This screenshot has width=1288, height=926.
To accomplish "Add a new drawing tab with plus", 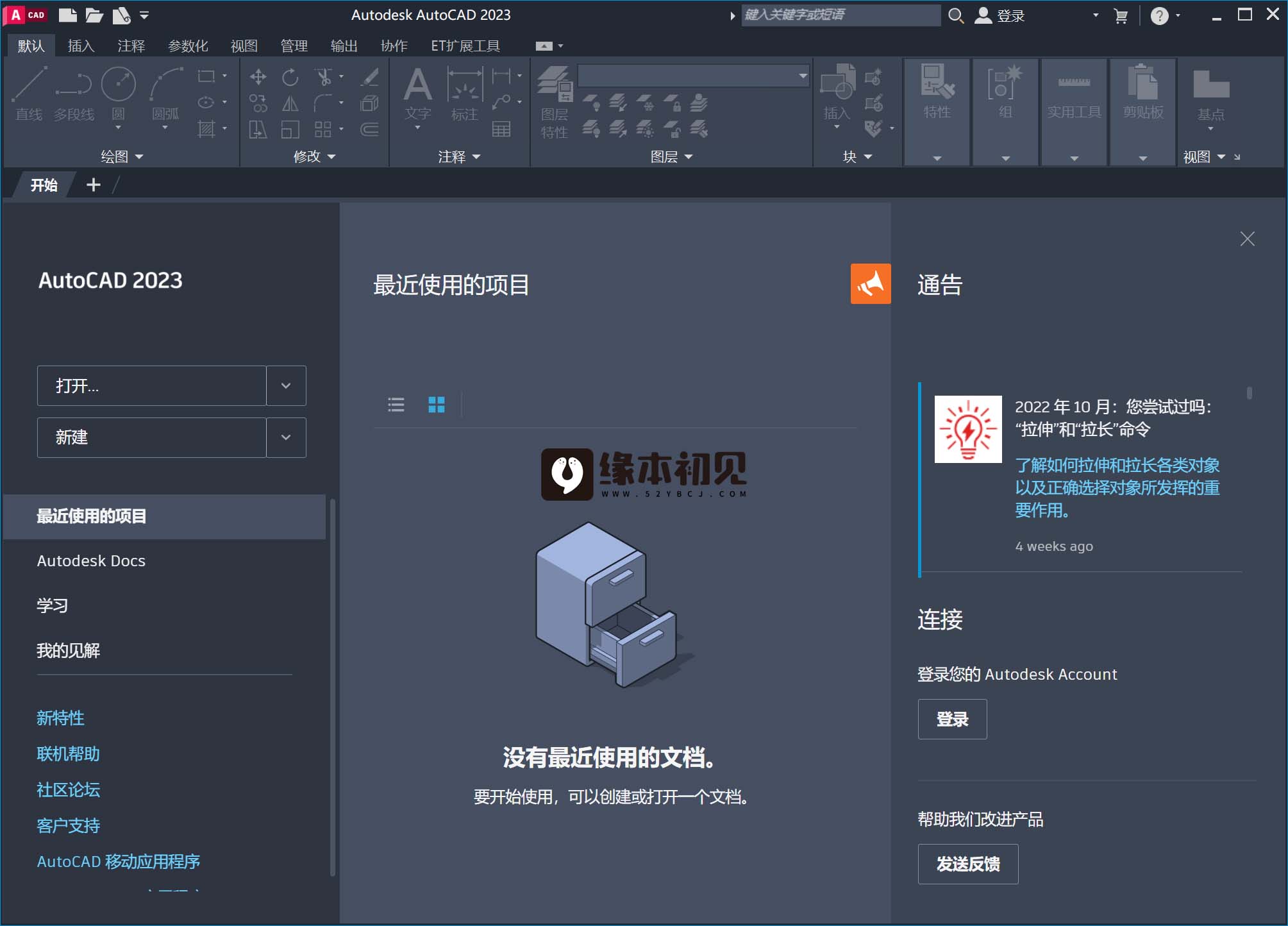I will click(x=94, y=185).
